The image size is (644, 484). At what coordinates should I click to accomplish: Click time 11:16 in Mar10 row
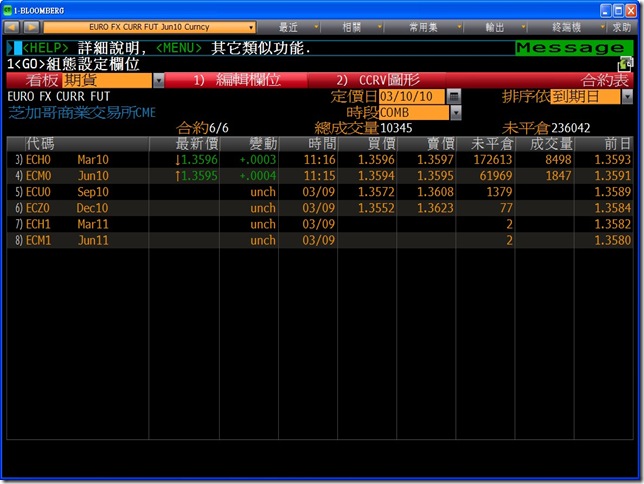click(320, 159)
